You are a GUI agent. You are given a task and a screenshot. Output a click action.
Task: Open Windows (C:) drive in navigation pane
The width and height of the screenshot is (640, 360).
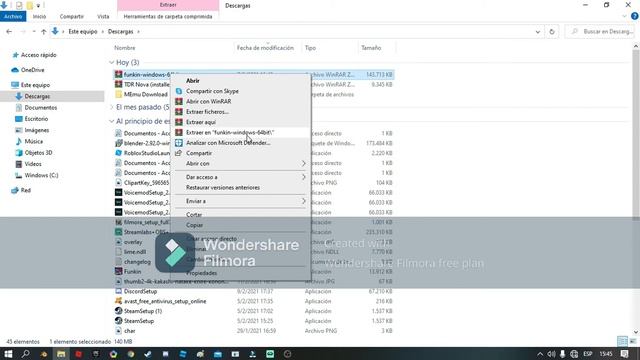click(x=41, y=175)
